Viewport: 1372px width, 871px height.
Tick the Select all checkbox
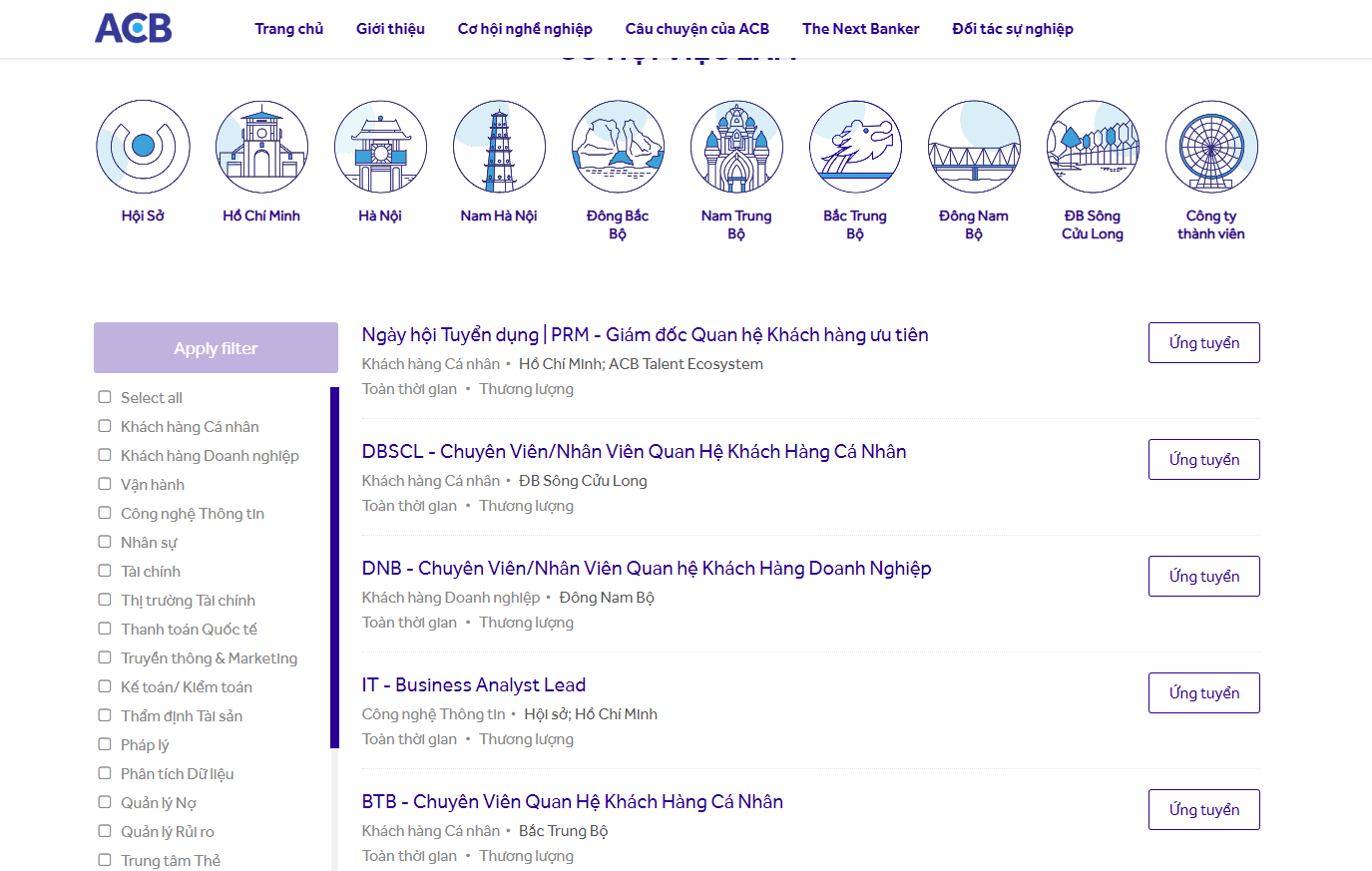(x=105, y=397)
